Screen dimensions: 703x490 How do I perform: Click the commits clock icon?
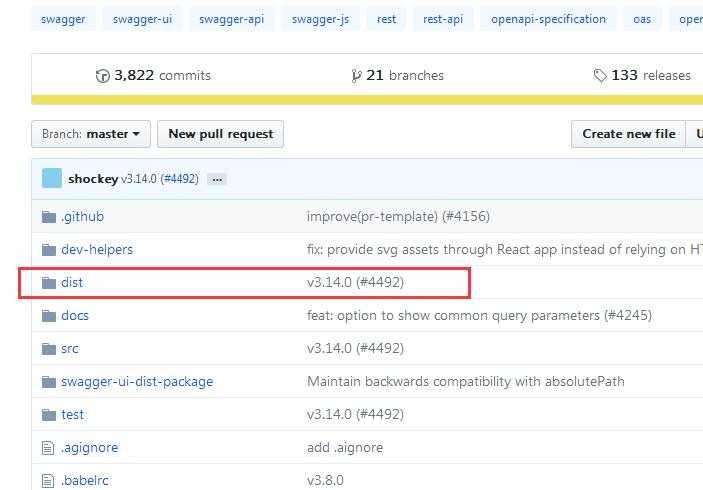pyautogui.click(x=103, y=76)
